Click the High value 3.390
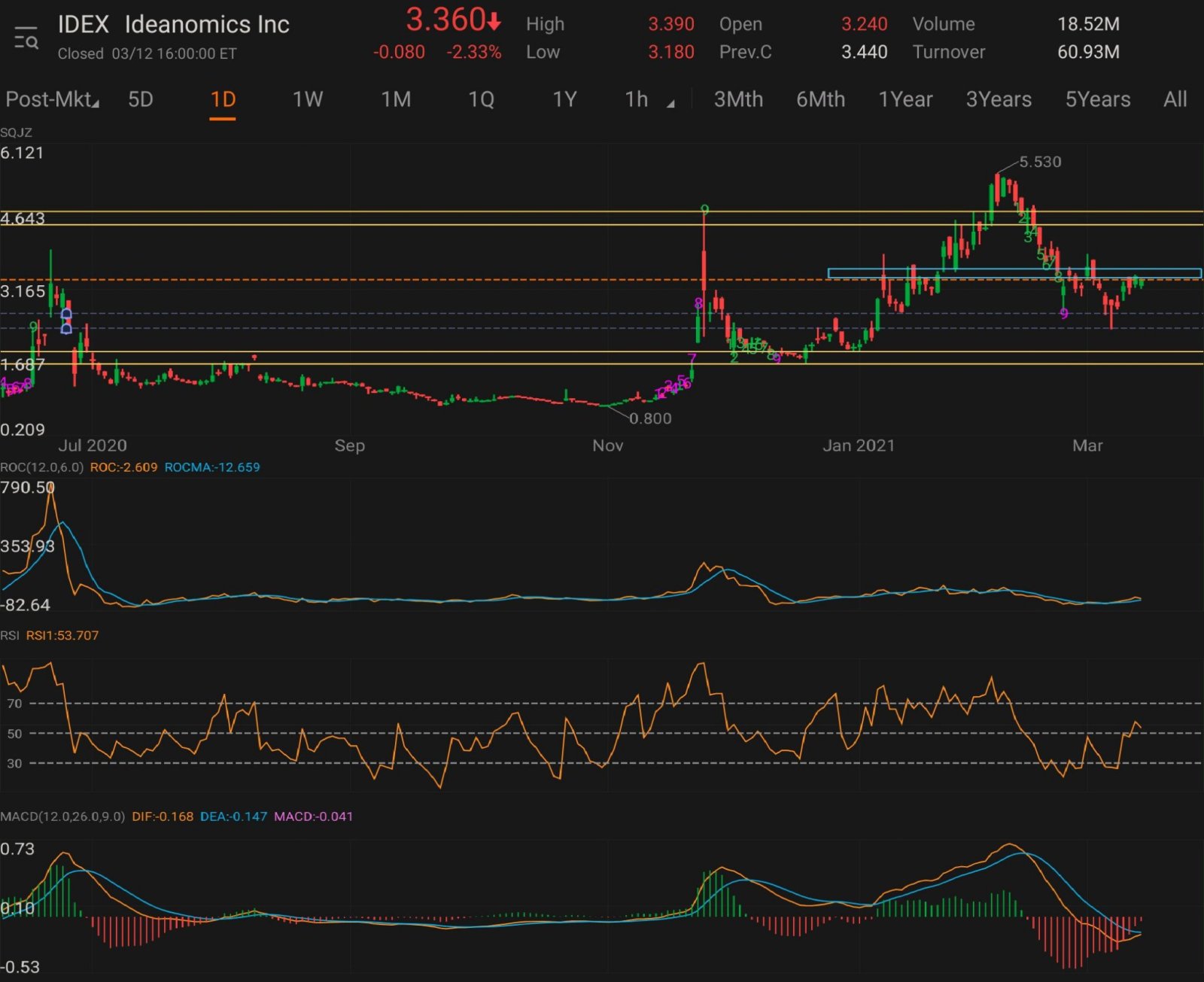 [671, 24]
